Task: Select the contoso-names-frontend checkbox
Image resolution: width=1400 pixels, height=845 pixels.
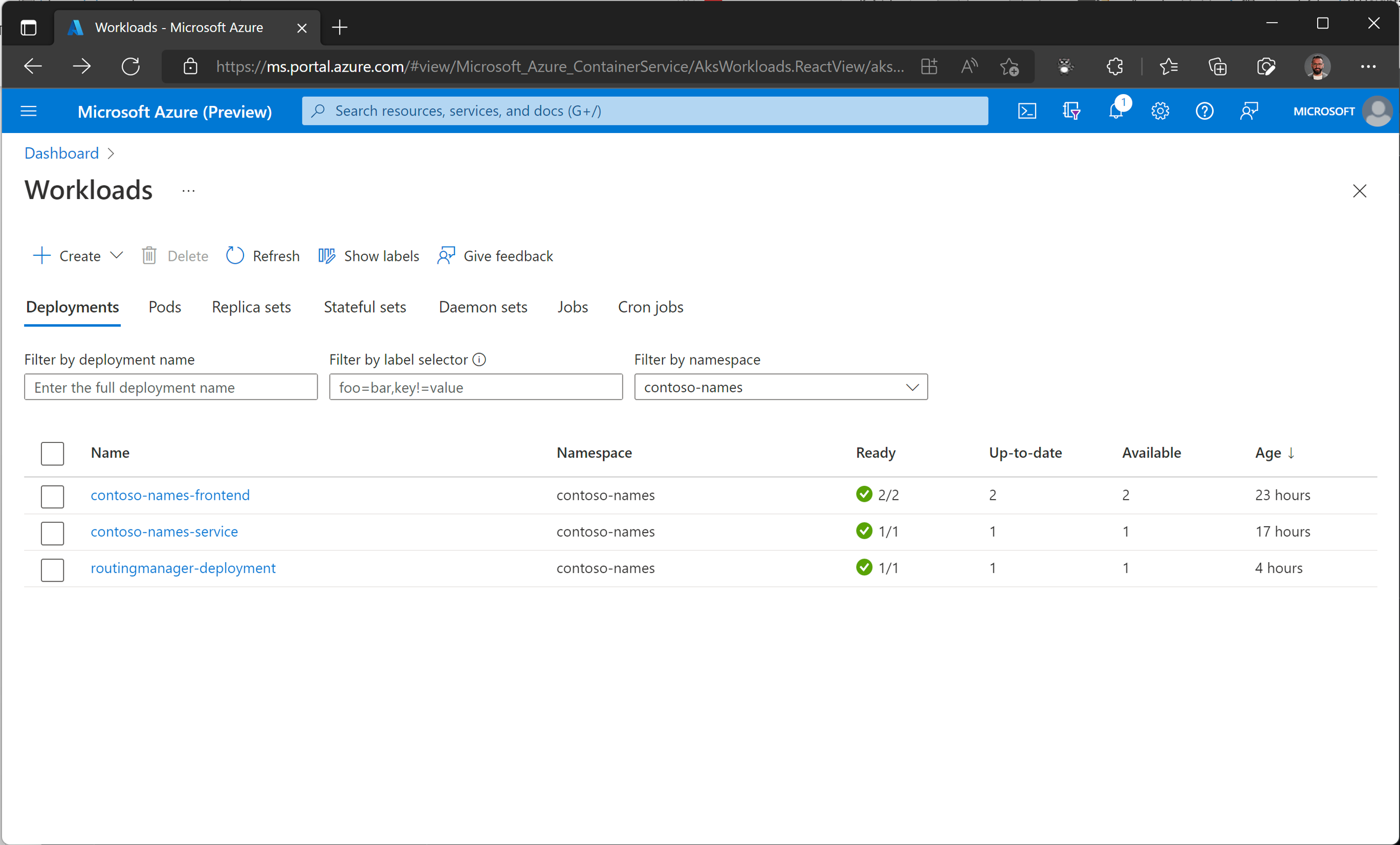Action: tap(52, 496)
